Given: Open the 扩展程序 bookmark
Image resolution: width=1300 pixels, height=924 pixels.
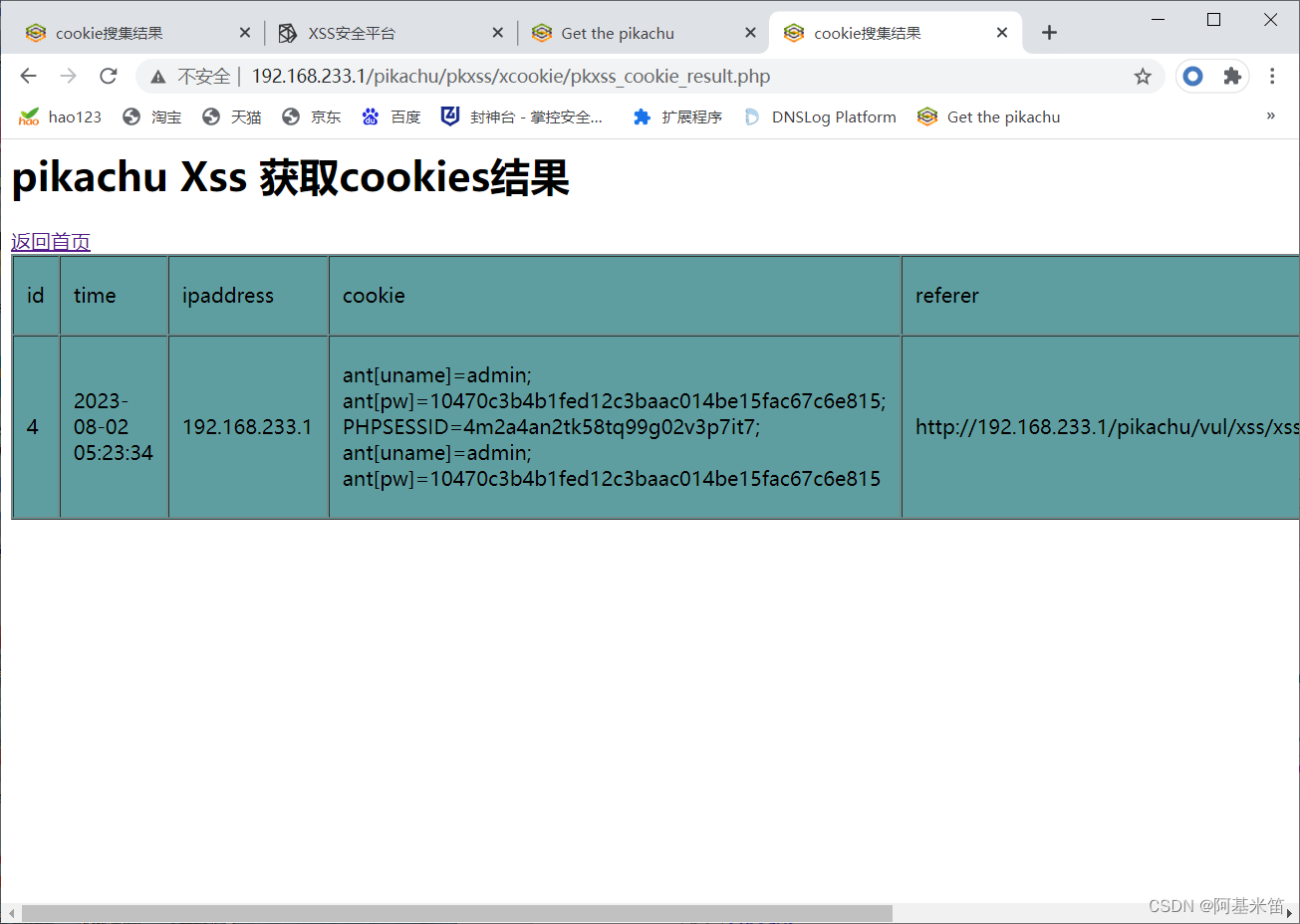Looking at the screenshot, I should click(x=677, y=116).
